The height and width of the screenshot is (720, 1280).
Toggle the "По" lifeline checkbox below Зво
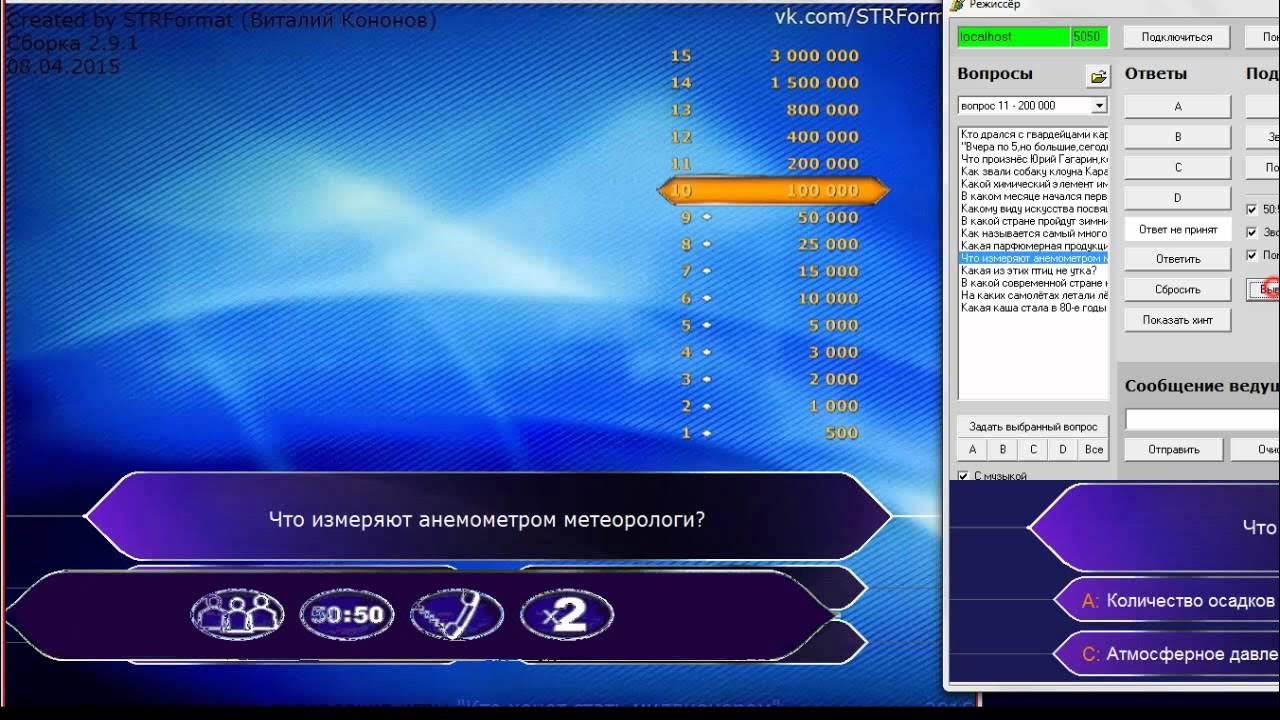click(1252, 255)
